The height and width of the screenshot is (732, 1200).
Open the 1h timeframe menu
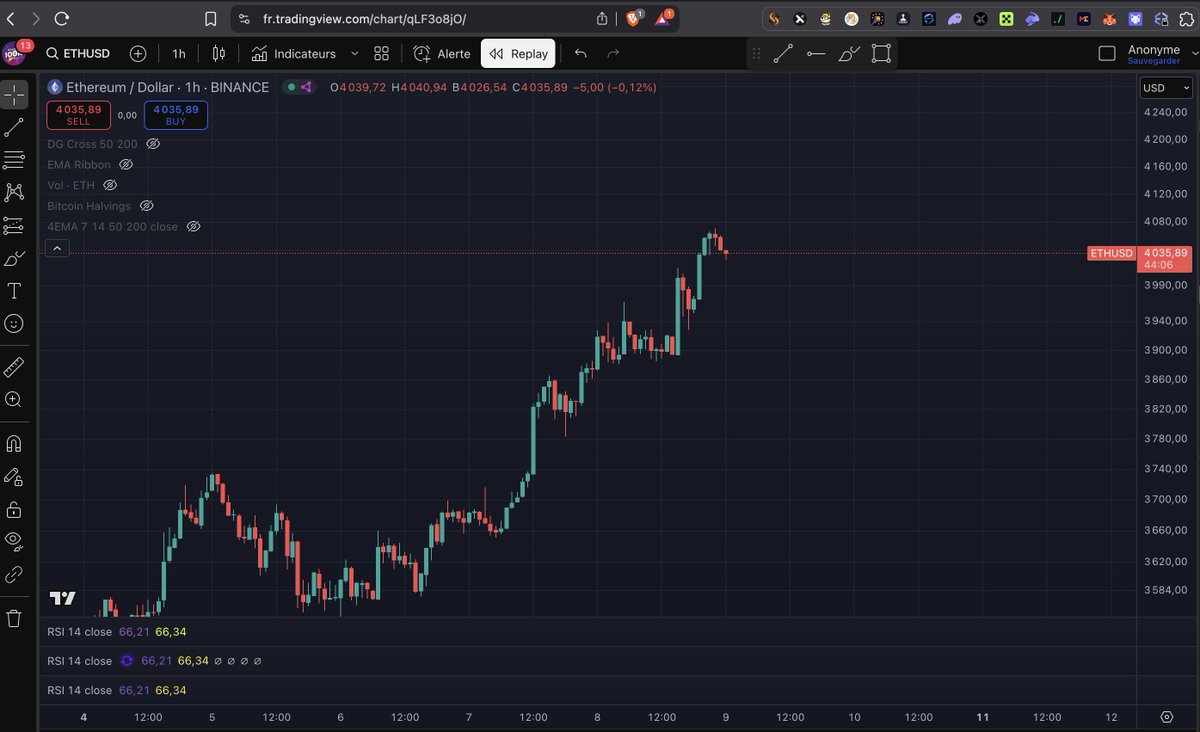tap(178, 53)
